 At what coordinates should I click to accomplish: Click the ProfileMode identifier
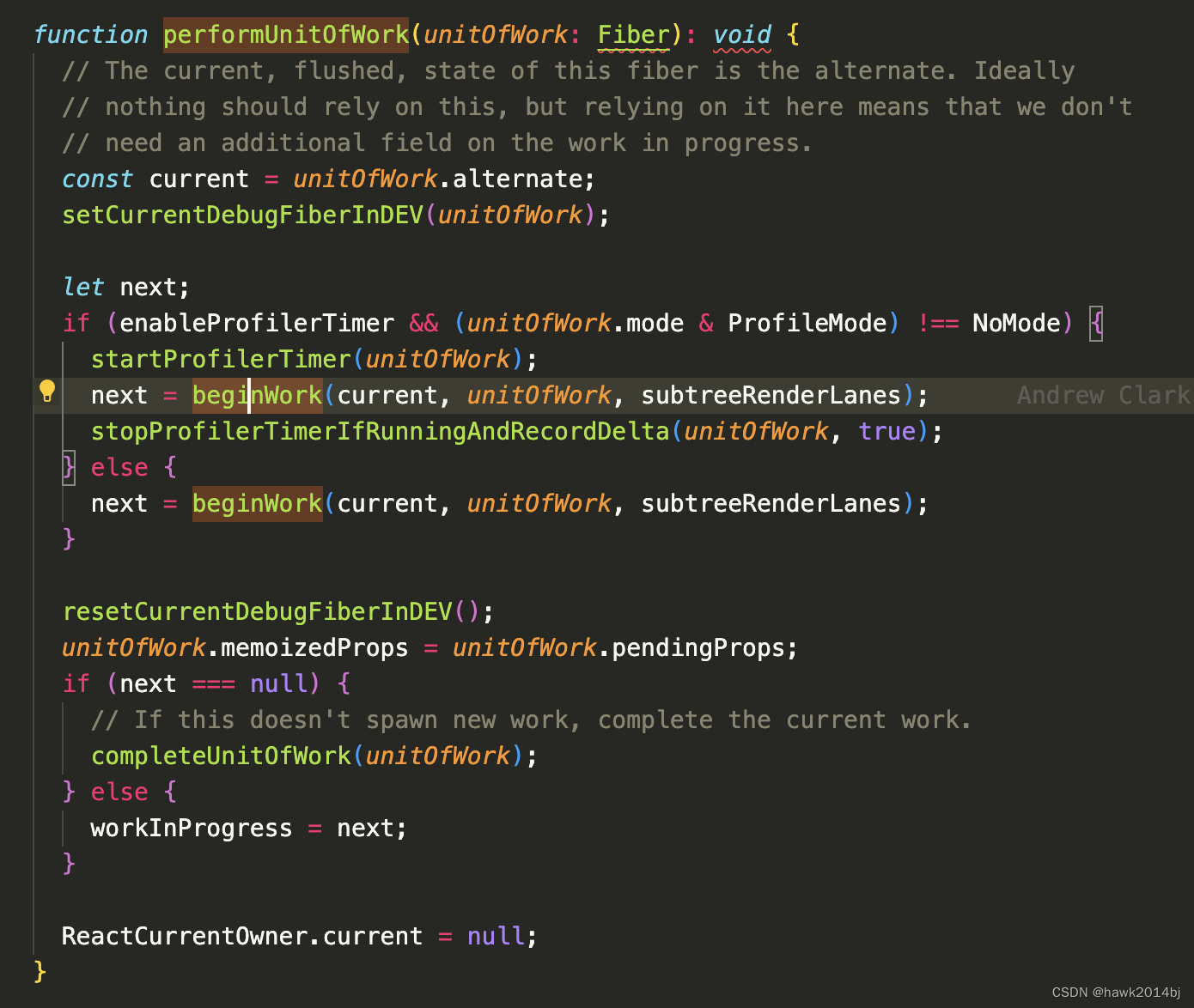pyautogui.click(x=807, y=323)
